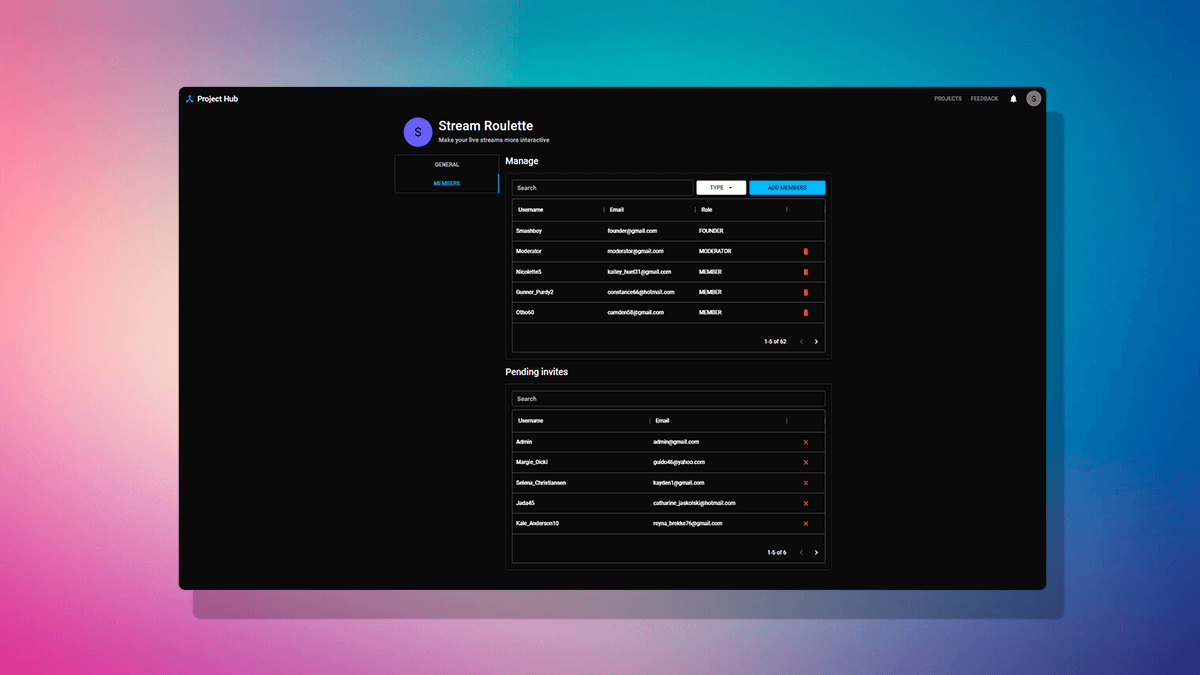The width and height of the screenshot is (1200, 675).
Task: Click the camden58@gmail.com email cell
Action: (x=636, y=313)
